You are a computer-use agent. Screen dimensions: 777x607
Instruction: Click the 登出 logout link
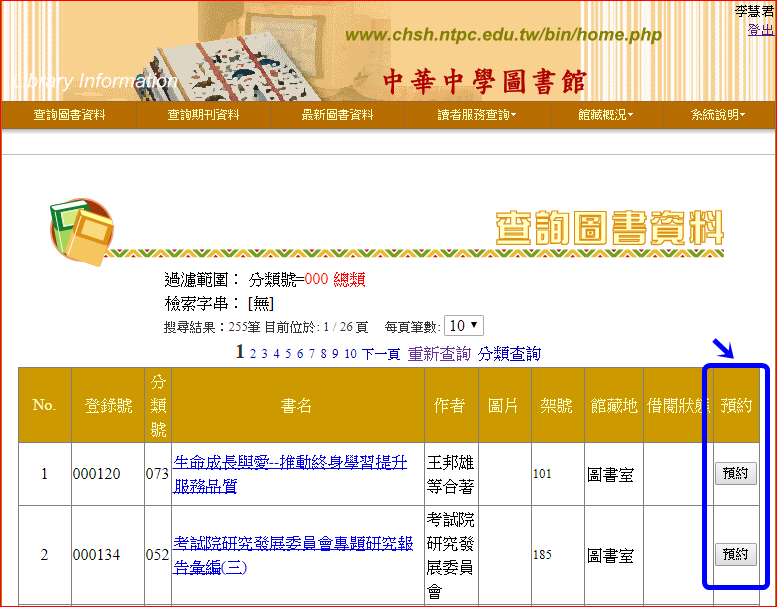(760, 30)
